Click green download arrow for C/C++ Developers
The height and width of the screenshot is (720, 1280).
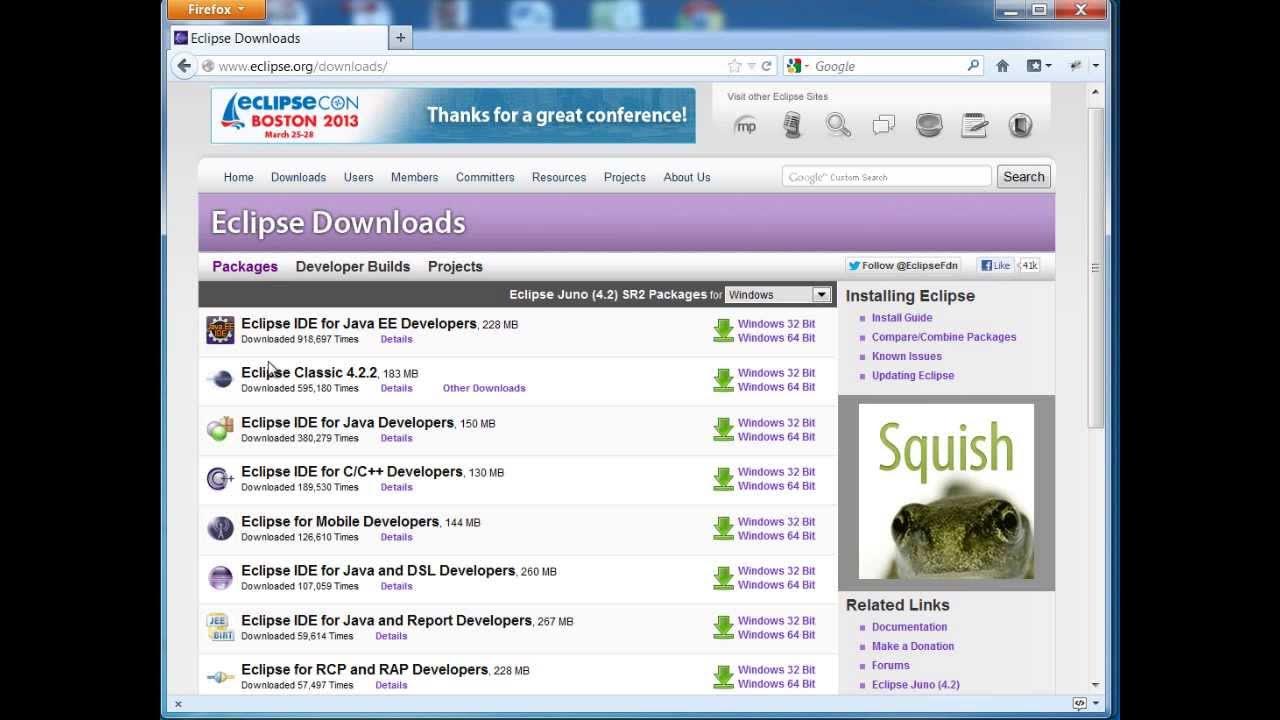723,479
